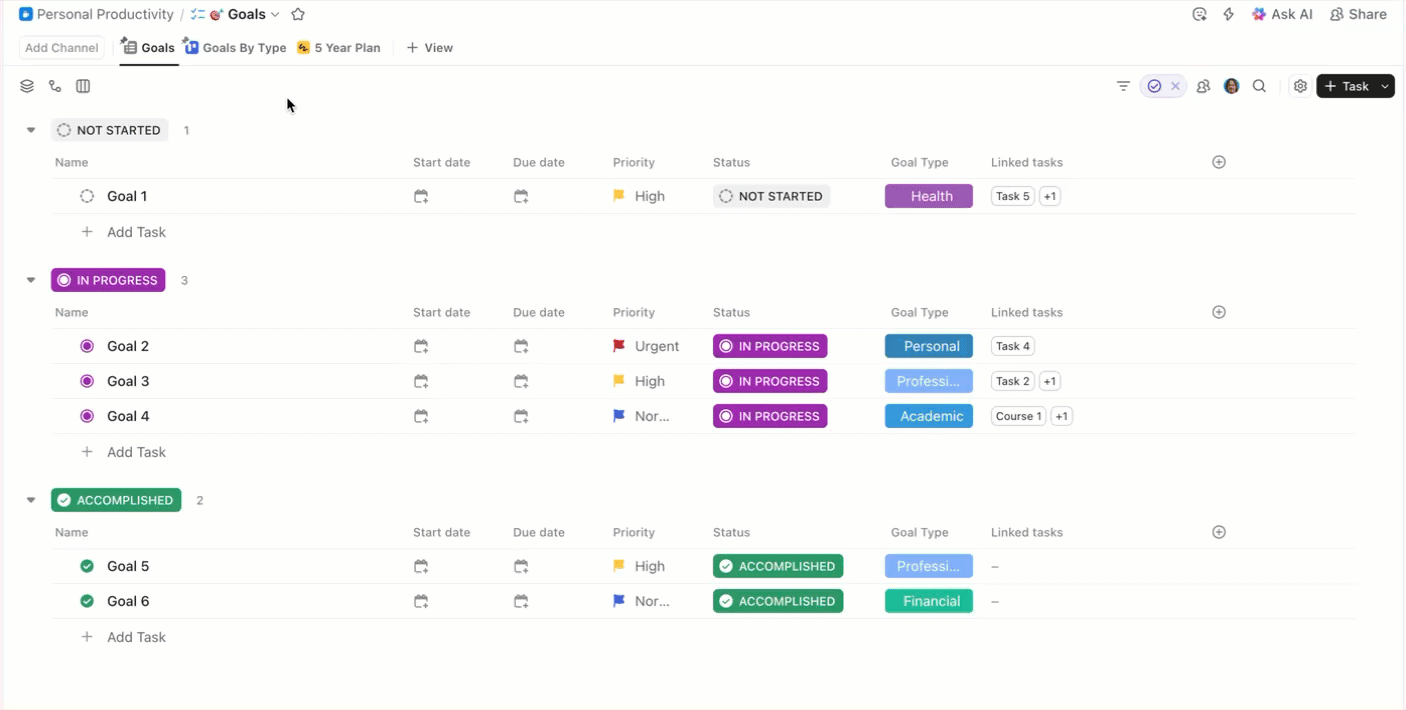Toggle the status circle of Goal 1

point(87,197)
